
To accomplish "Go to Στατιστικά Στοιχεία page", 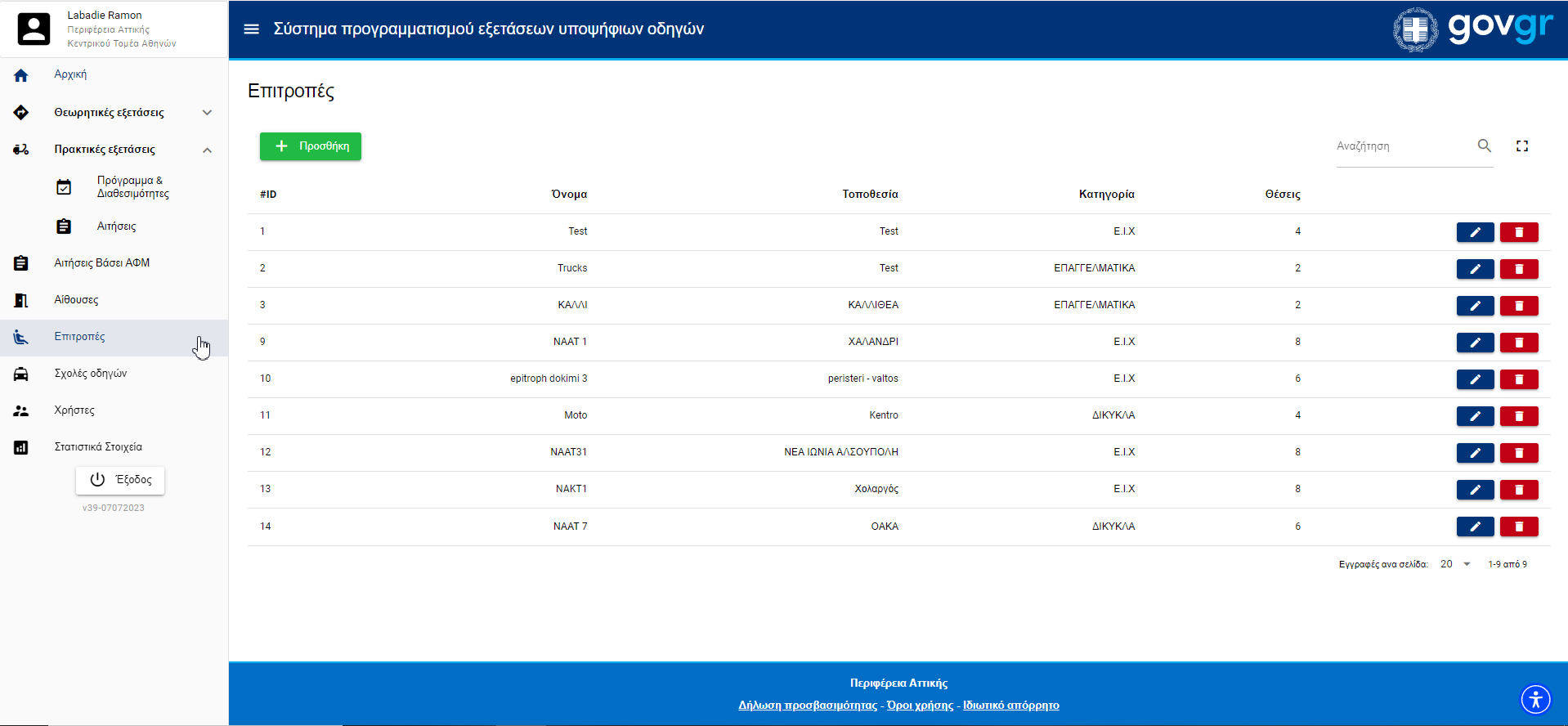I will coord(97,447).
